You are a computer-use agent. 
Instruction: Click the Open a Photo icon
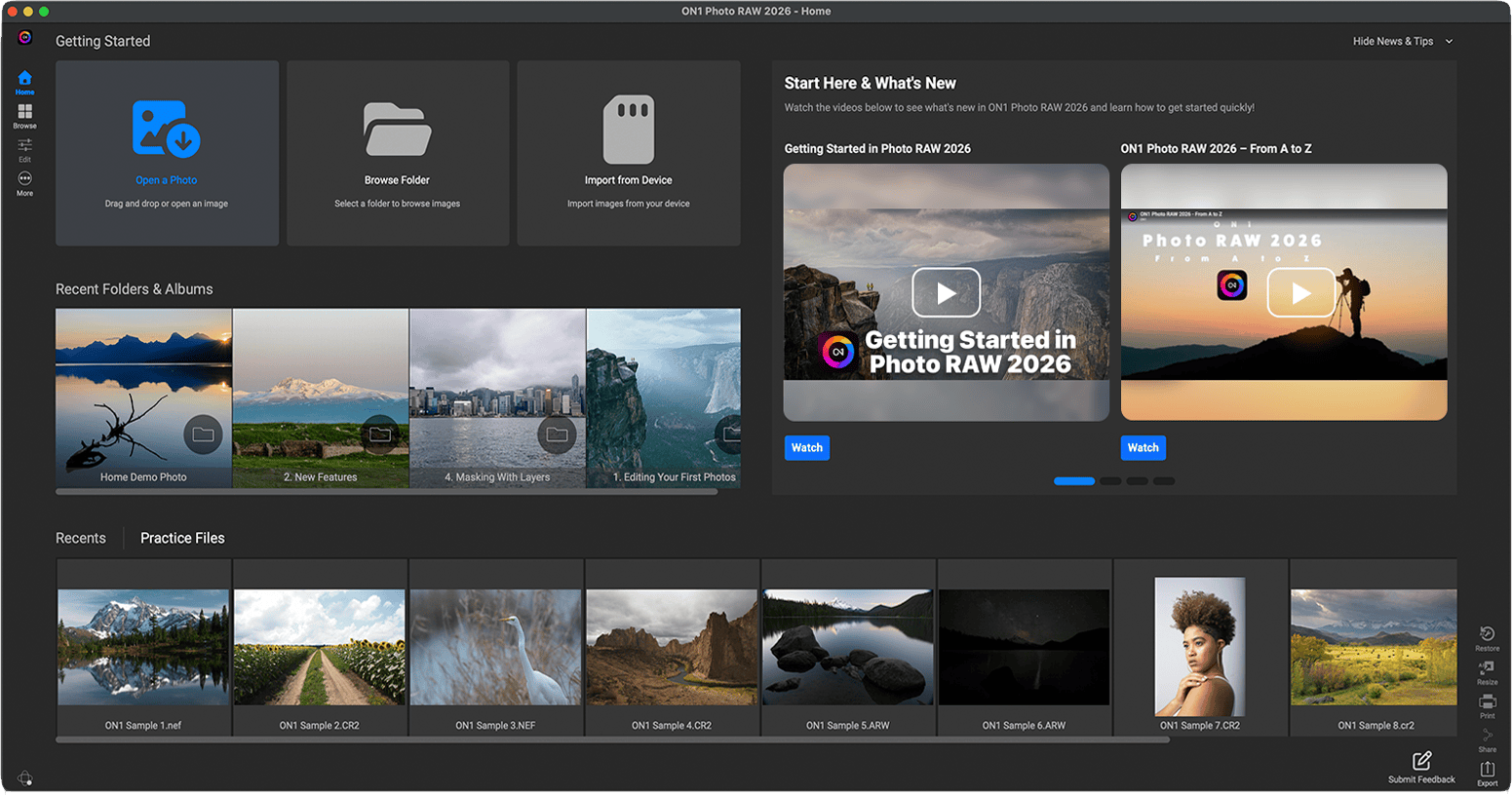pyautogui.click(x=167, y=129)
